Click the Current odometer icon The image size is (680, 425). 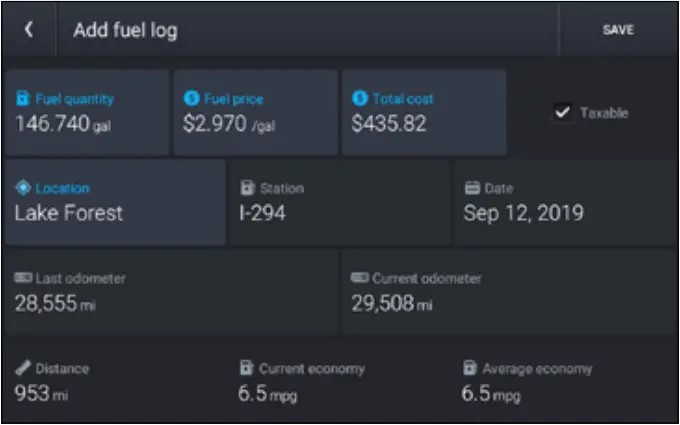(359, 278)
